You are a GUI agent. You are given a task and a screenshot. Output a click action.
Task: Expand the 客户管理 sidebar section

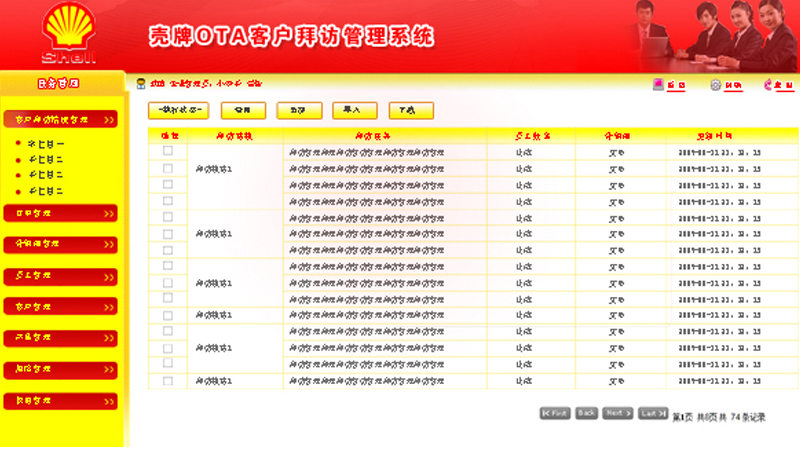[x=60, y=307]
